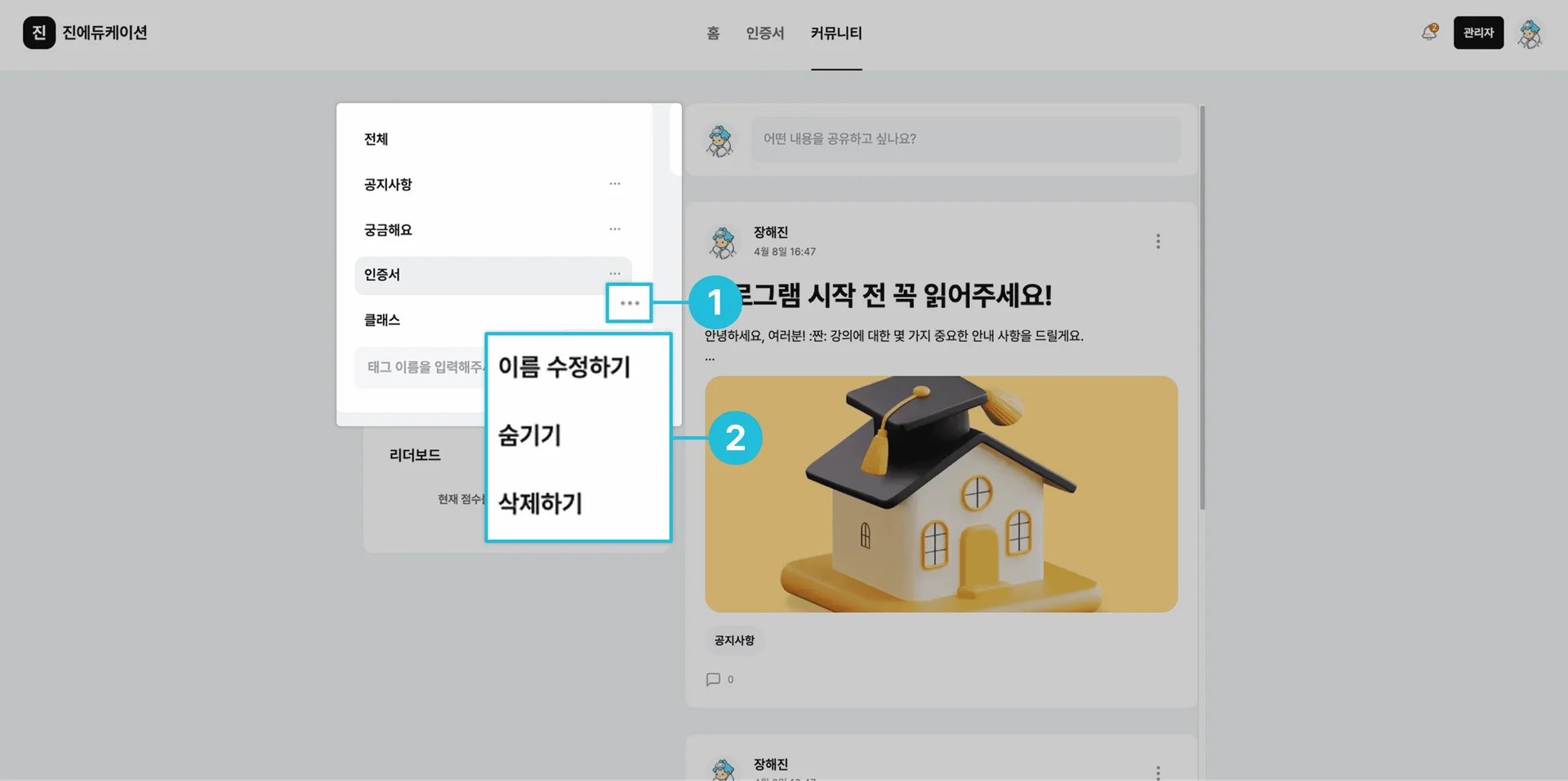The image size is (1568, 781).
Task: Click the comment count 0
Action: coord(730,680)
